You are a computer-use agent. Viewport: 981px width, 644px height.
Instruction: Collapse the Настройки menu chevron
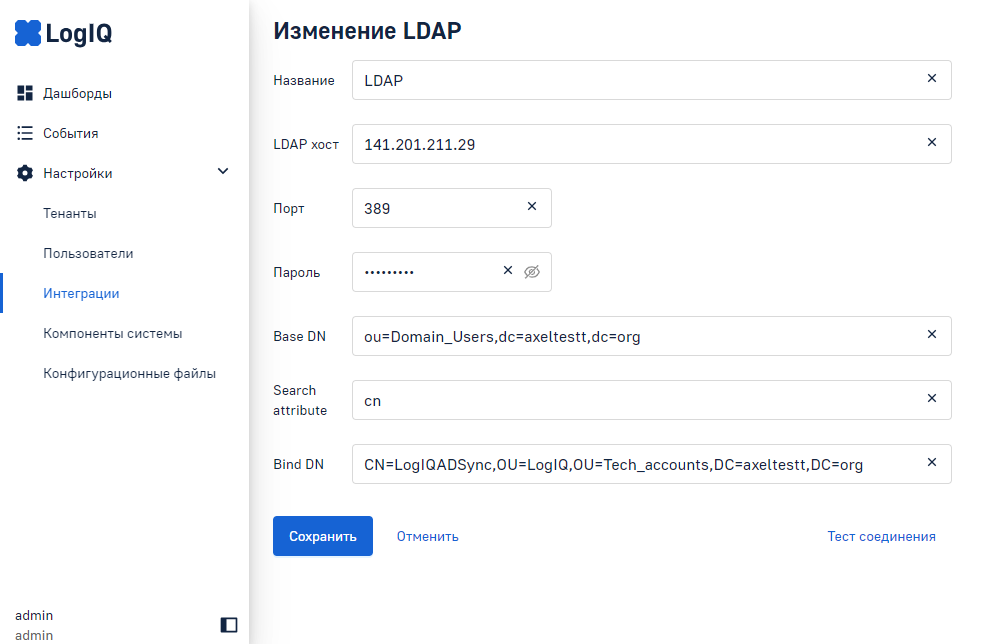pyautogui.click(x=223, y=172)
